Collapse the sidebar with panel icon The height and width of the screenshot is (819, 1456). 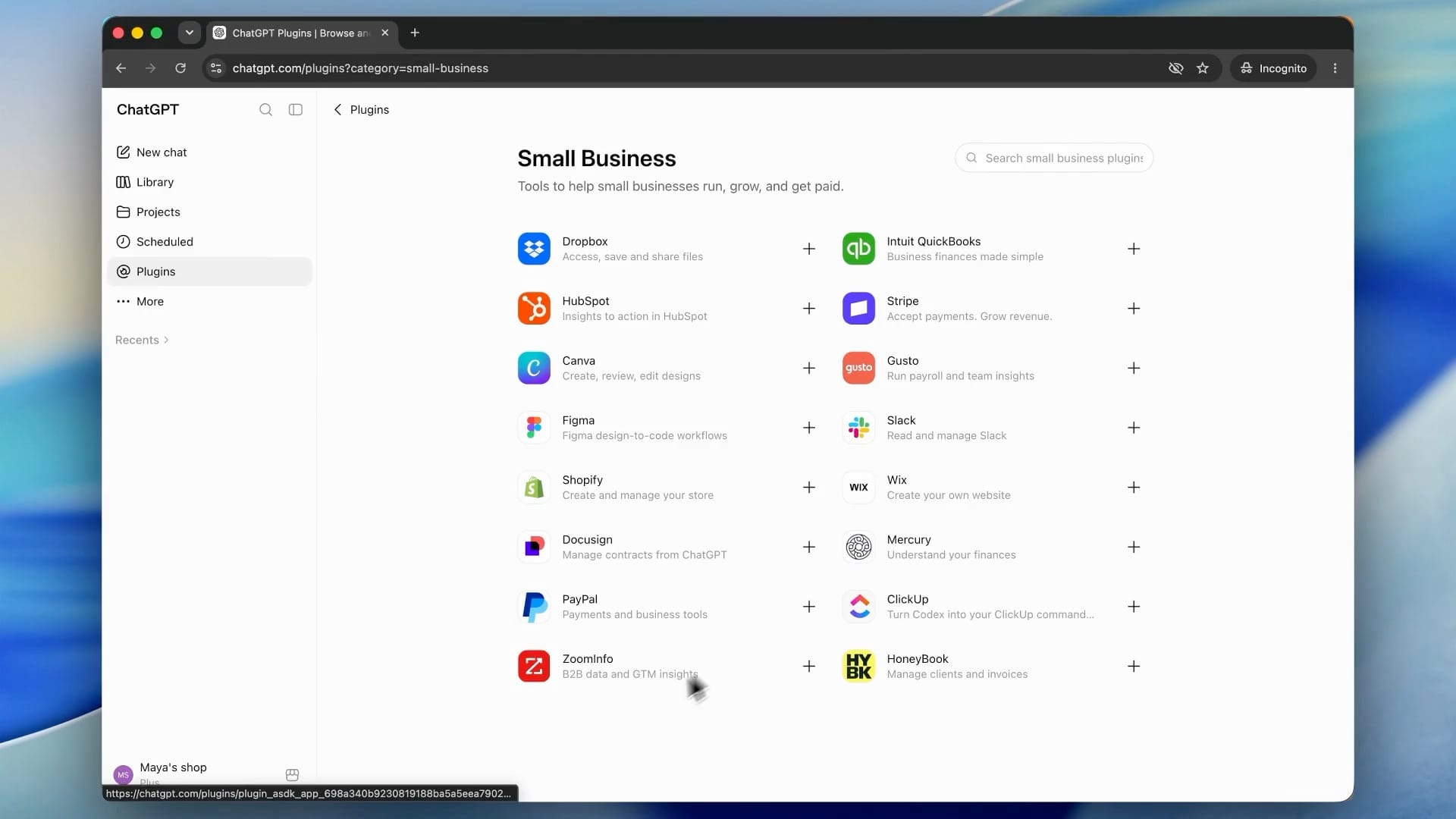click(296, 110)
